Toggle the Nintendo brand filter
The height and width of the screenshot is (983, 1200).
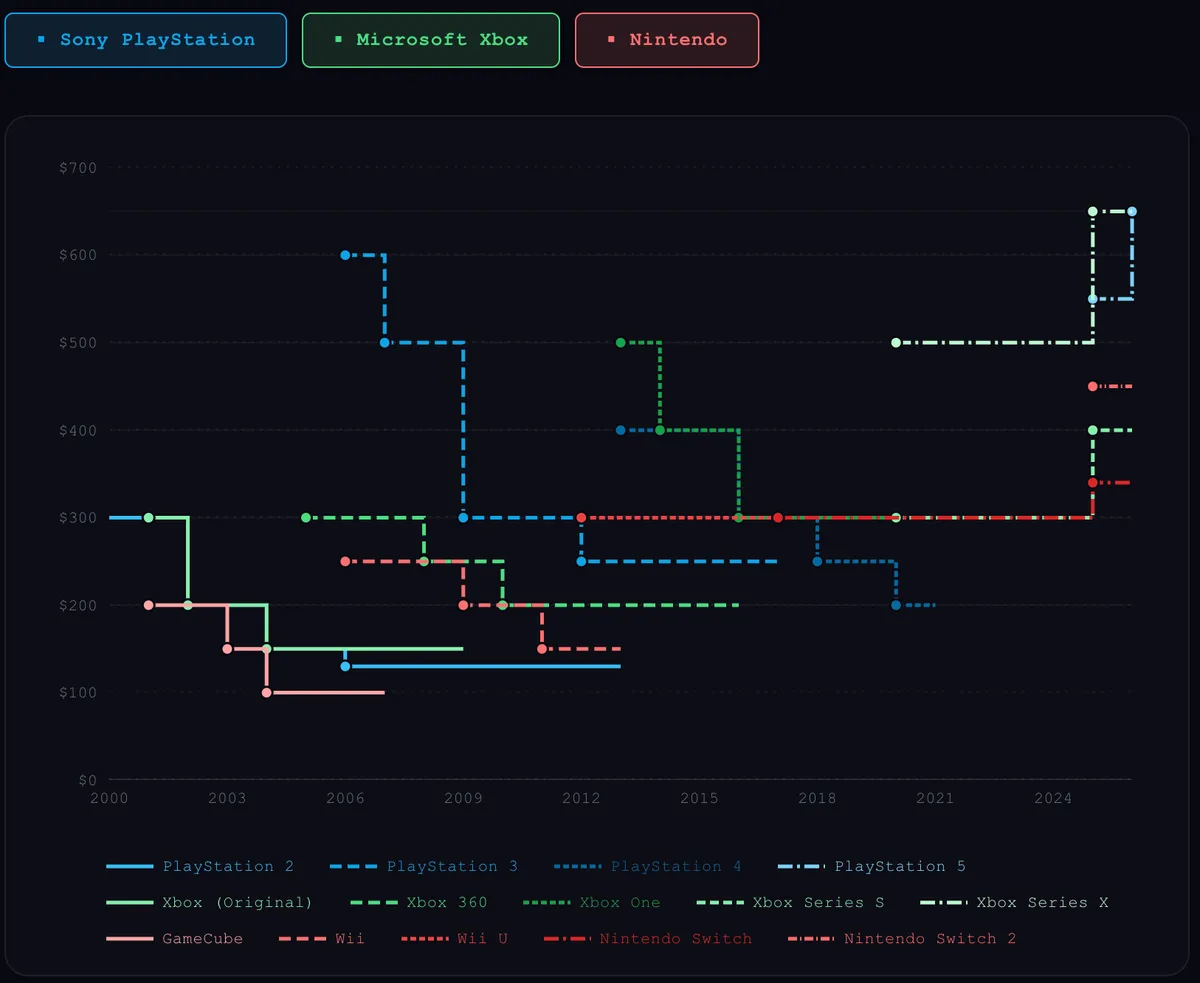click(667, 40)
